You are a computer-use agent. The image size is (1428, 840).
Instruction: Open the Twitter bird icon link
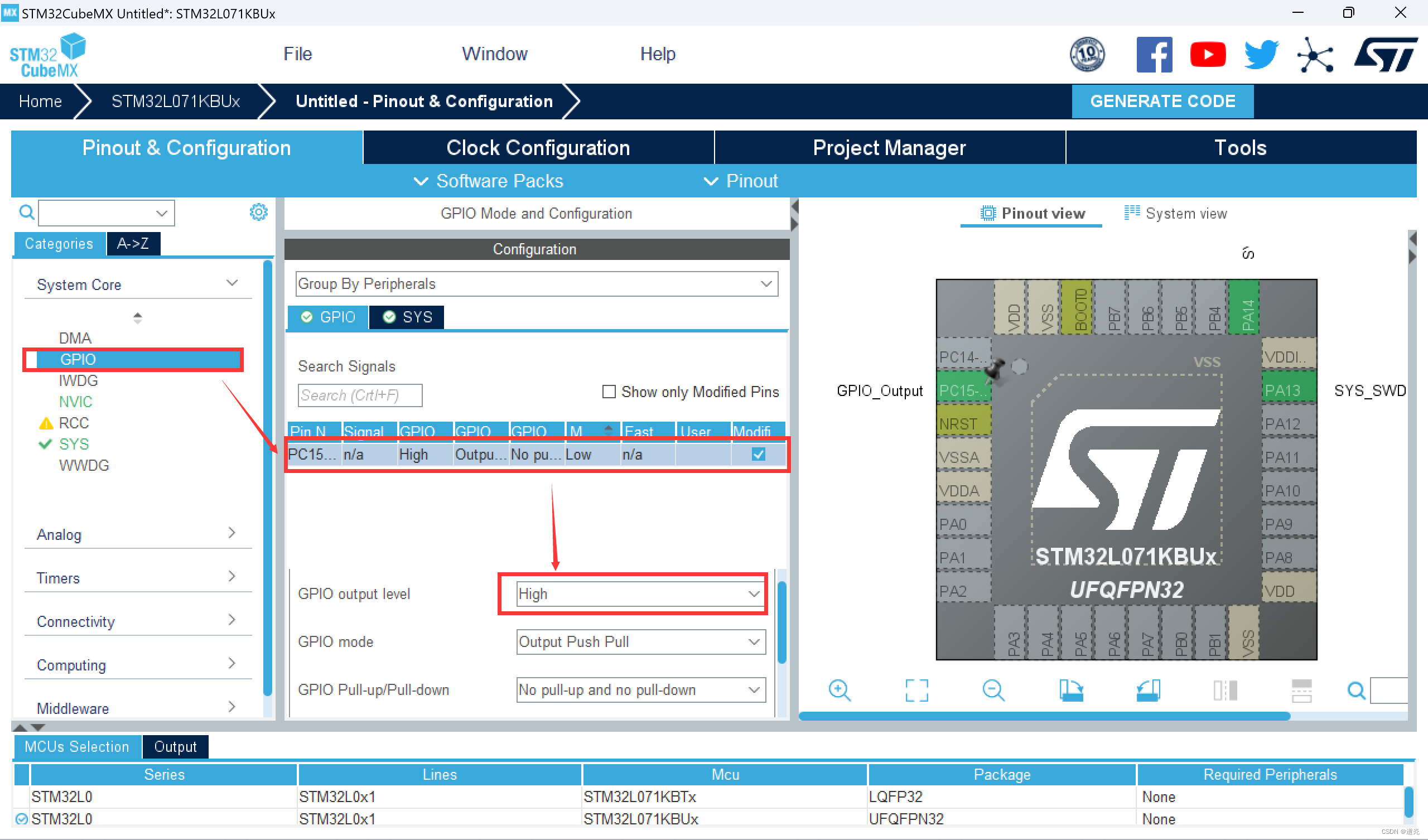1261,55
